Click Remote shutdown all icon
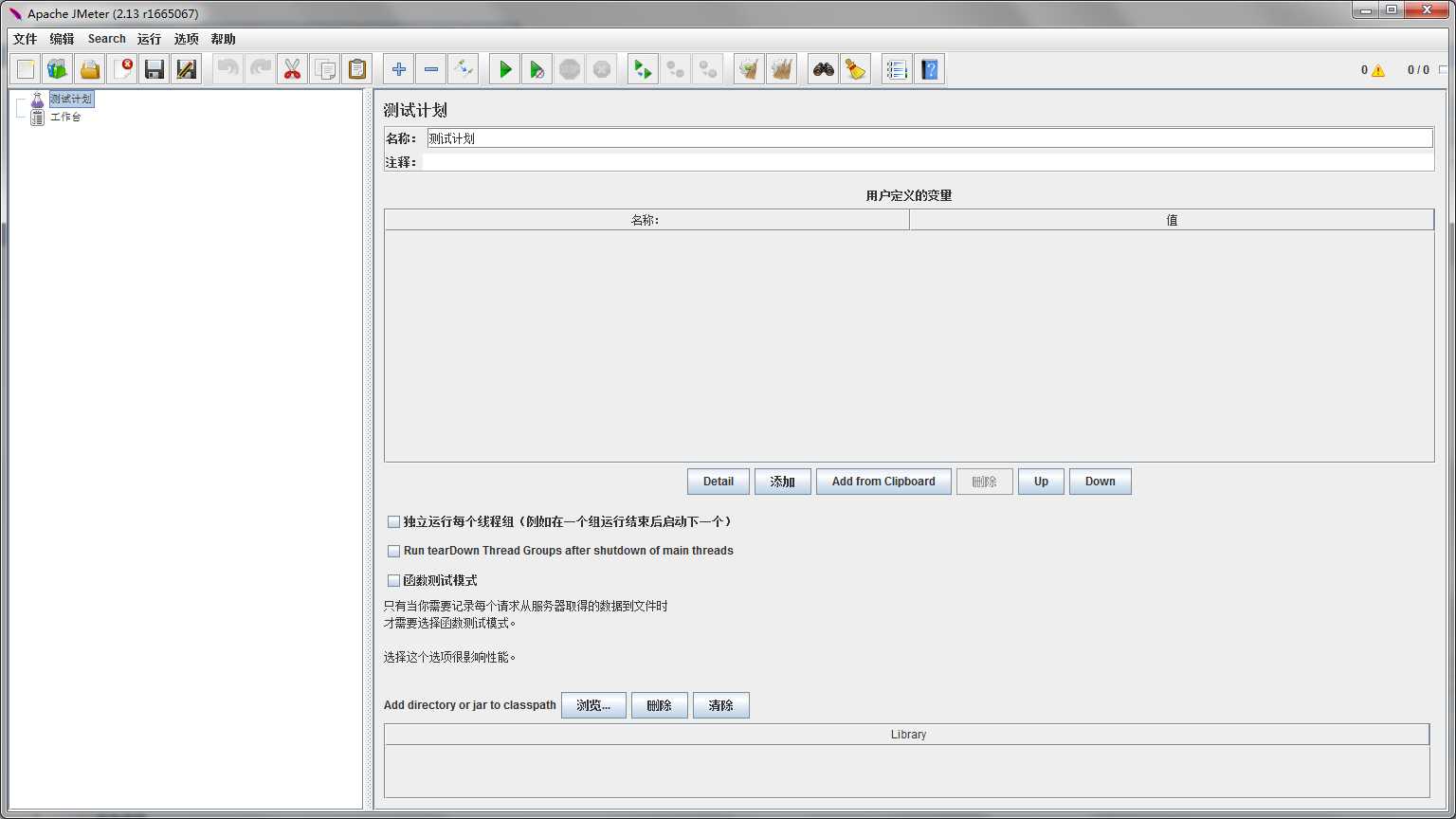1456x819 pixels. (708, 69)
